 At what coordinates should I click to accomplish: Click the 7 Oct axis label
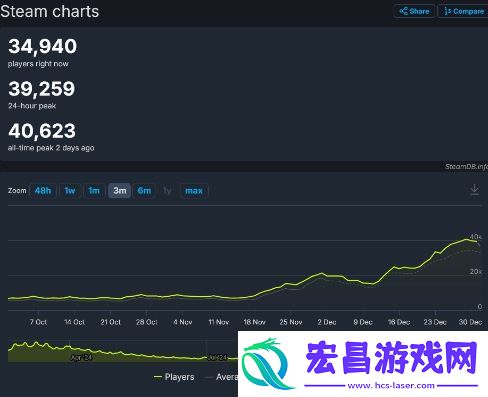click(38, 322)
